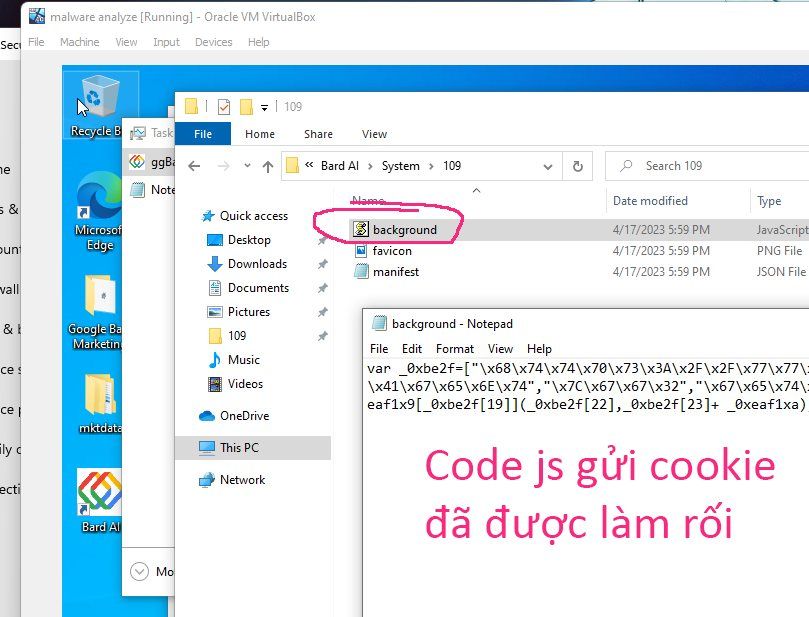This screenshot has height=617, width=809.
Task: Select the favicon PNG file
Action: (391, 251)
